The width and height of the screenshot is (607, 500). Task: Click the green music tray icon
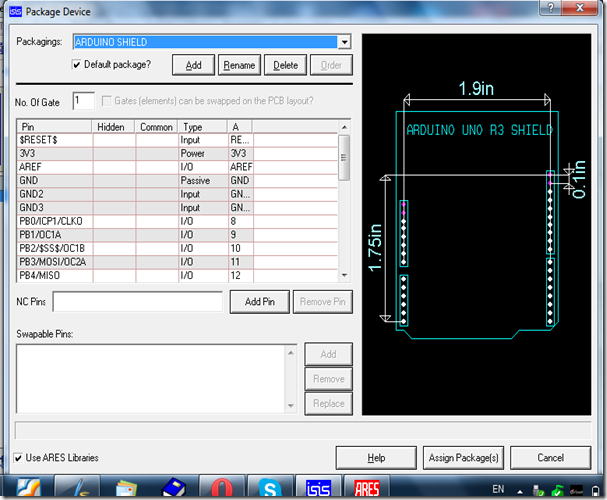pos(557,491)
